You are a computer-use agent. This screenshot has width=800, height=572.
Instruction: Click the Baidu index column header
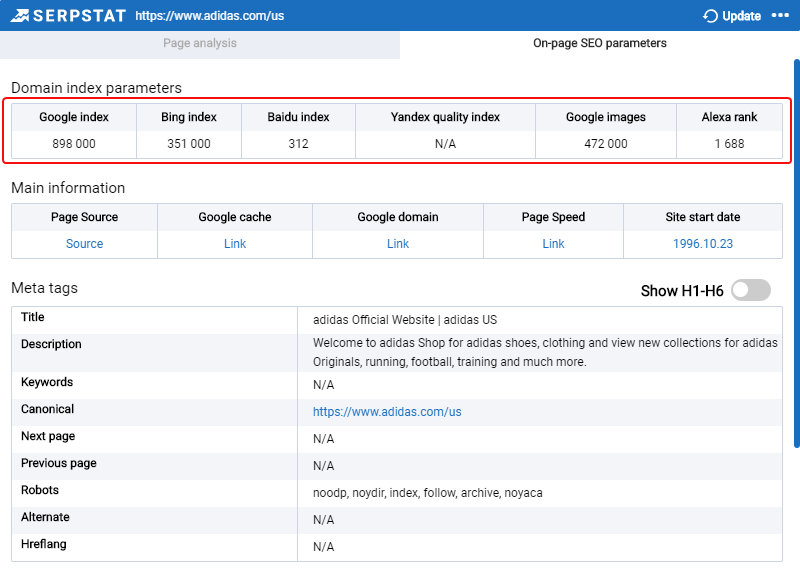pyautogui.click(x=298, y=117)
